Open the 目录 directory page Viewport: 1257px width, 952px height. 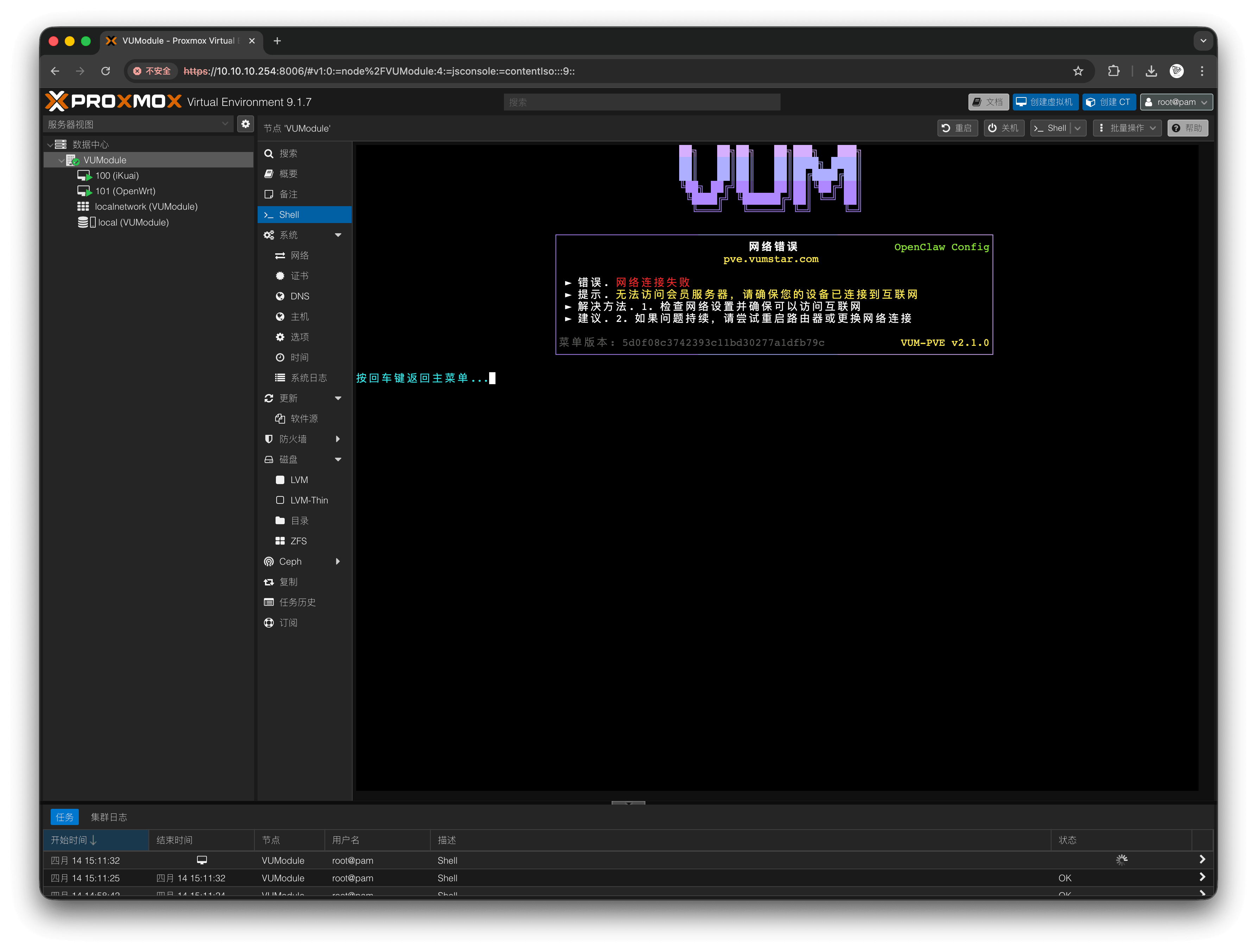pos(304,521)
